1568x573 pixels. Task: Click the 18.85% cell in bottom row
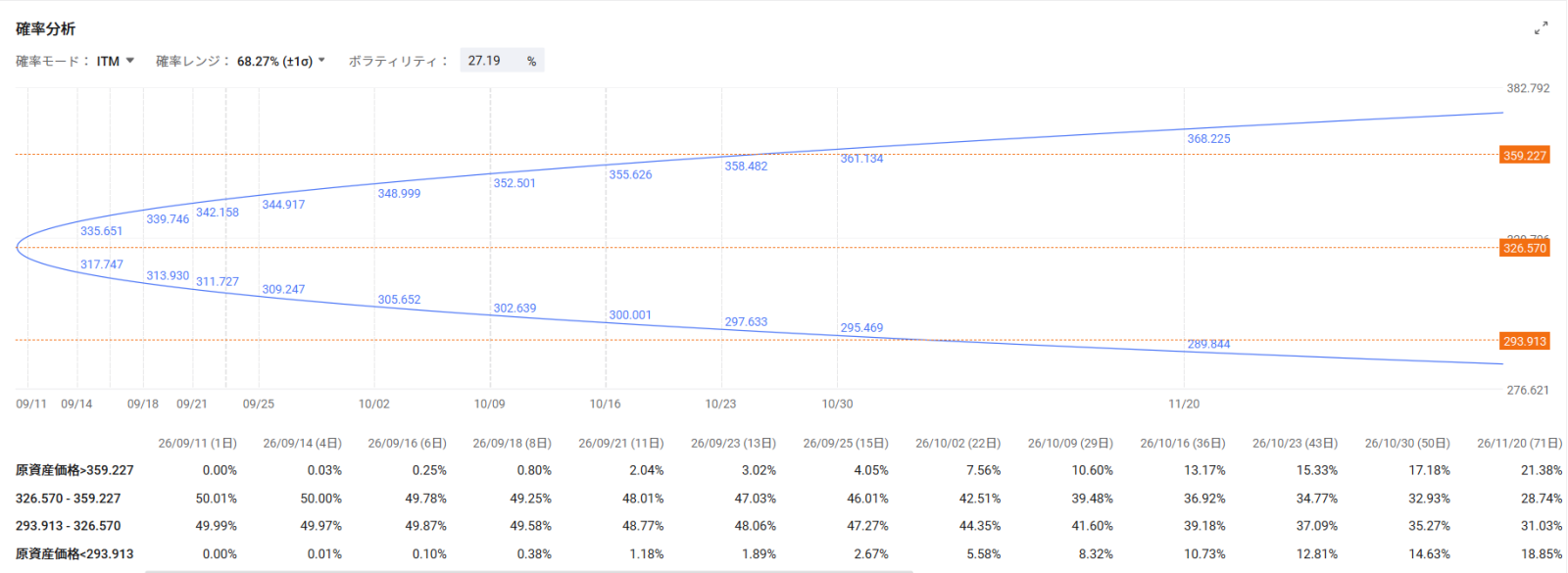1542,554
